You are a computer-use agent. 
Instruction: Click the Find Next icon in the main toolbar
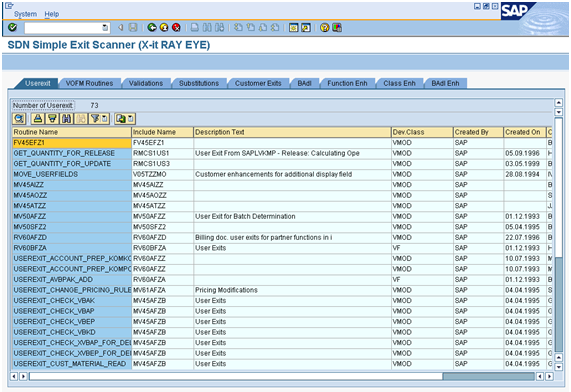219,27
